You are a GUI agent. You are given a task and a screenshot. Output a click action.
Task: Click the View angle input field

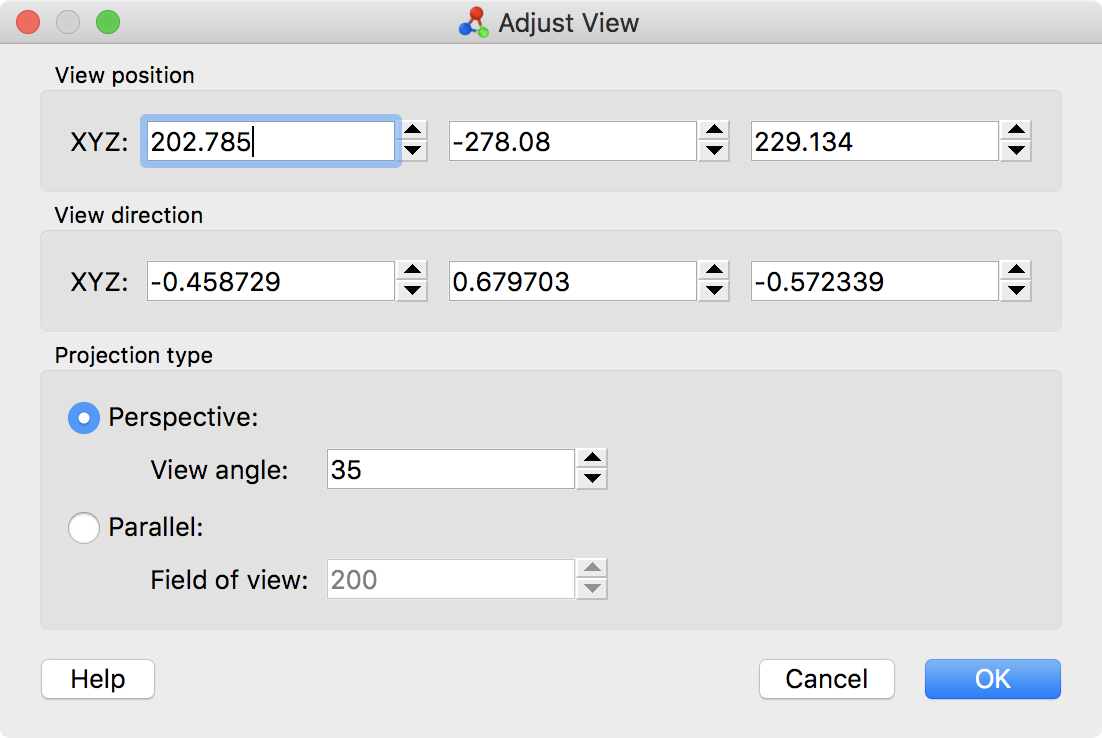coord(450,469)
